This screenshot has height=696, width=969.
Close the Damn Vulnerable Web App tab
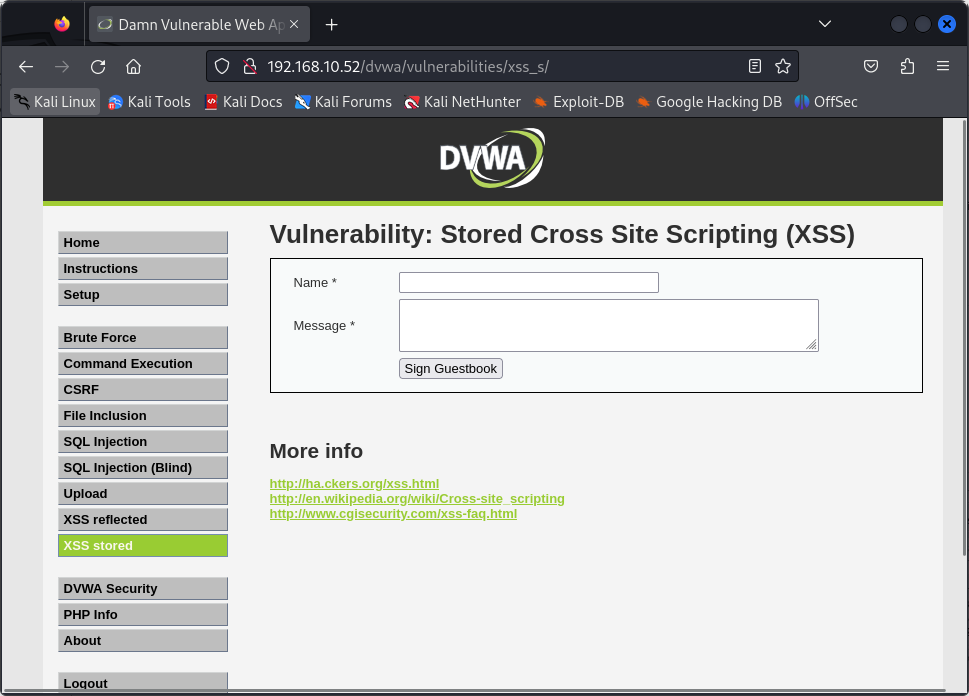[294, 24]
